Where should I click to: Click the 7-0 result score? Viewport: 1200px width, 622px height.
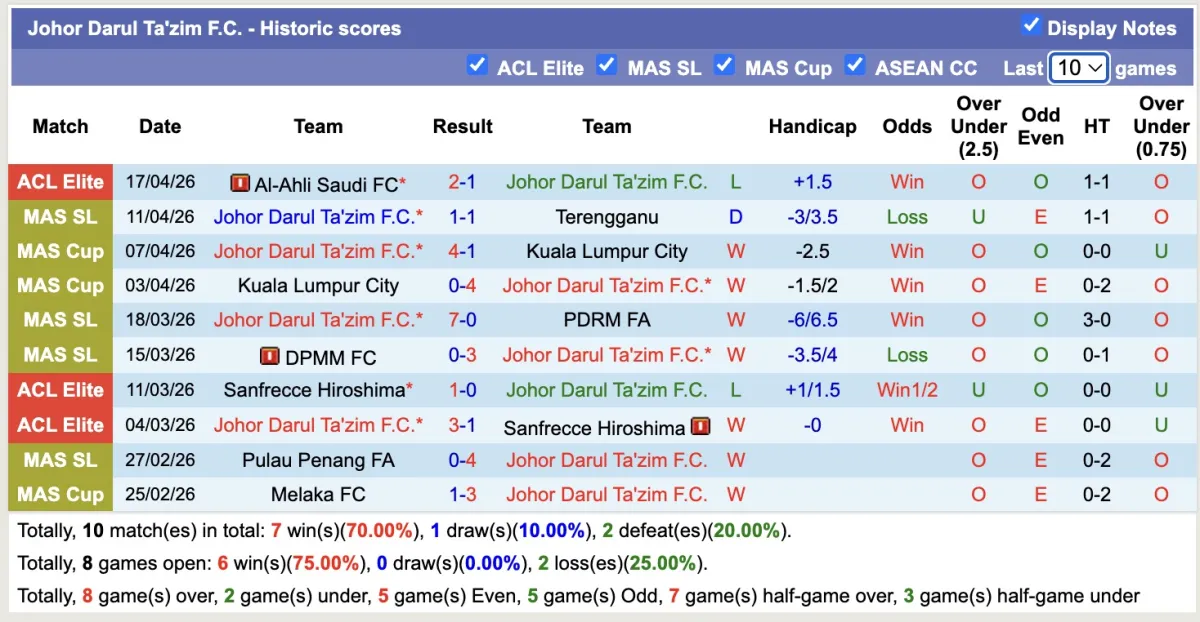click(462, 320)
